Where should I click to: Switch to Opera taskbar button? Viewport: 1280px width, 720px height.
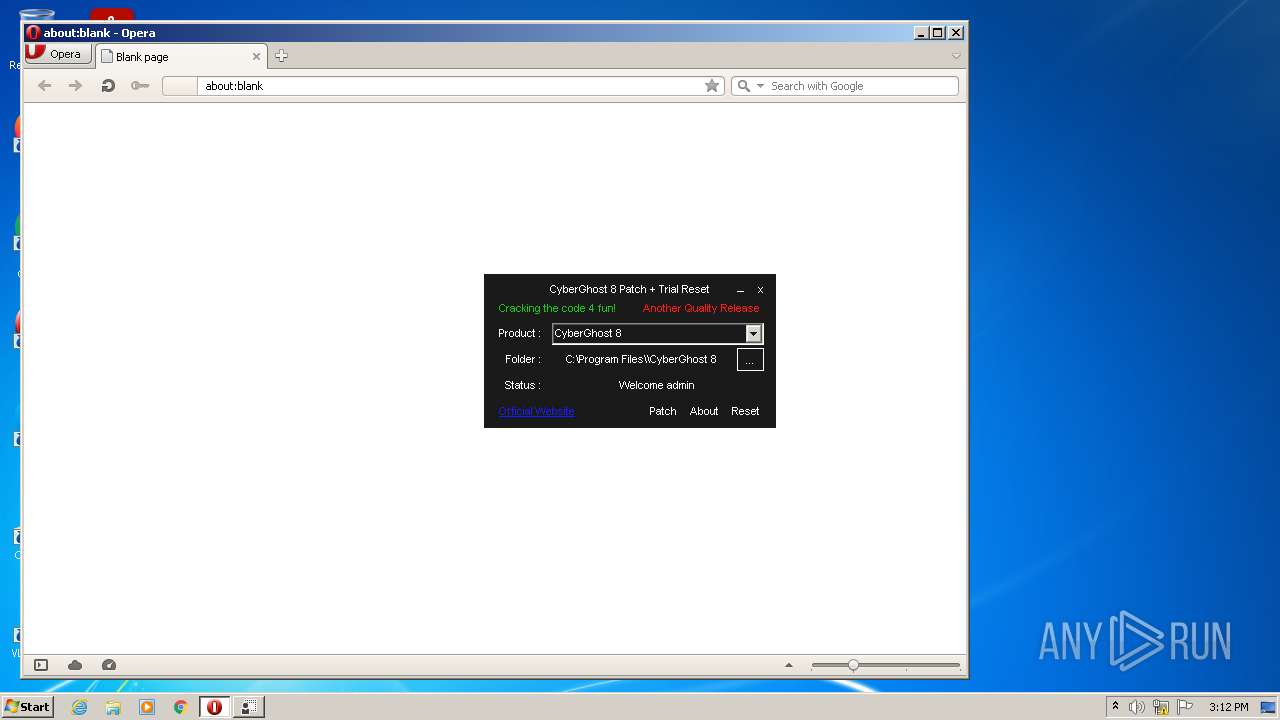coord(214,707)
